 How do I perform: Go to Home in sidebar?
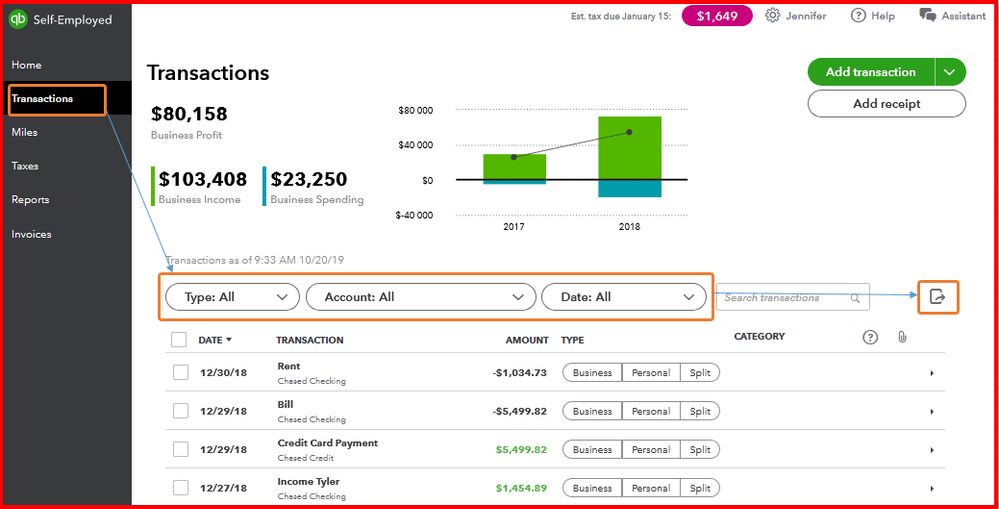pos(26,65)
